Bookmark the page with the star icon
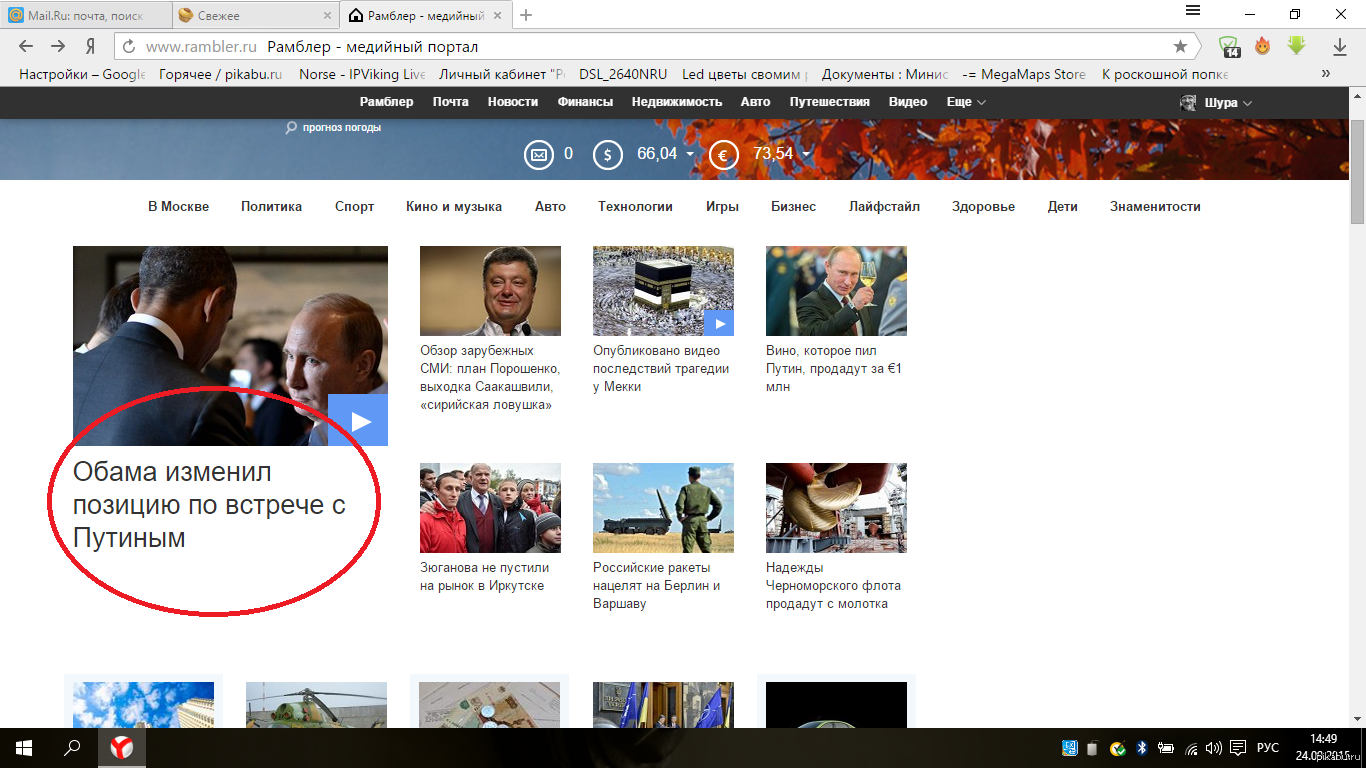 1180,47
